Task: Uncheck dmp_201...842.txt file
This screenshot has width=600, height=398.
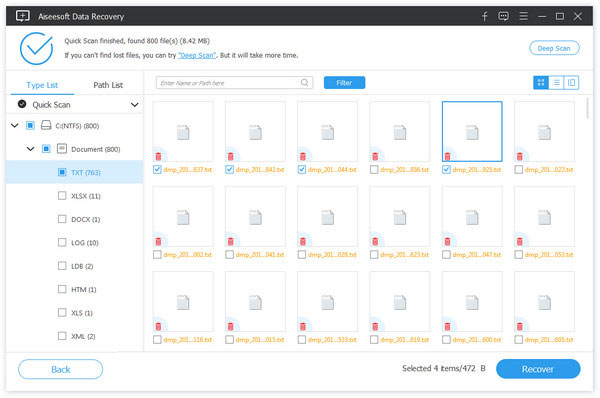Action: point(229,170)
